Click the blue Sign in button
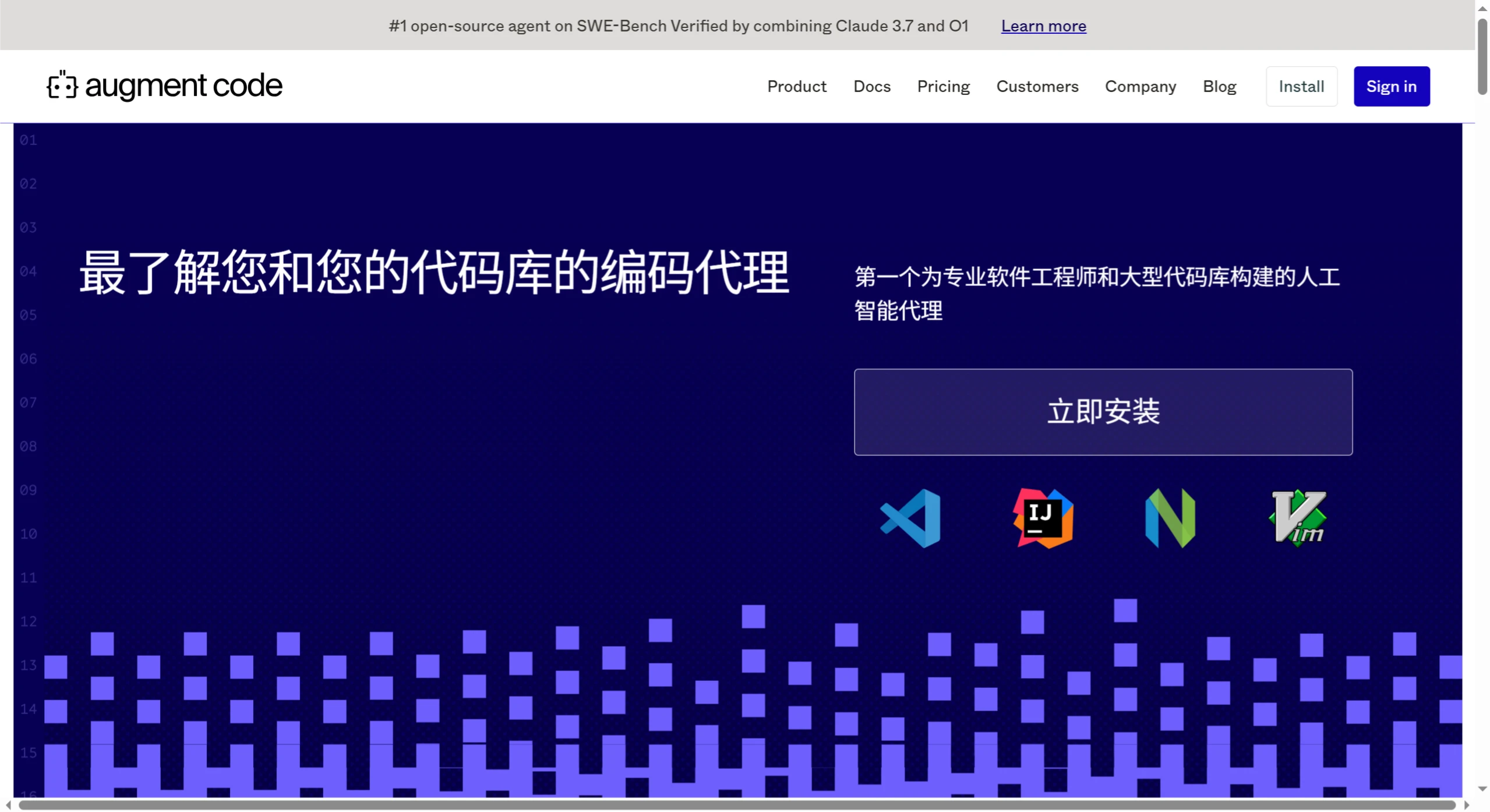This screenshot has width=1490, height=812. [1391, 86]
